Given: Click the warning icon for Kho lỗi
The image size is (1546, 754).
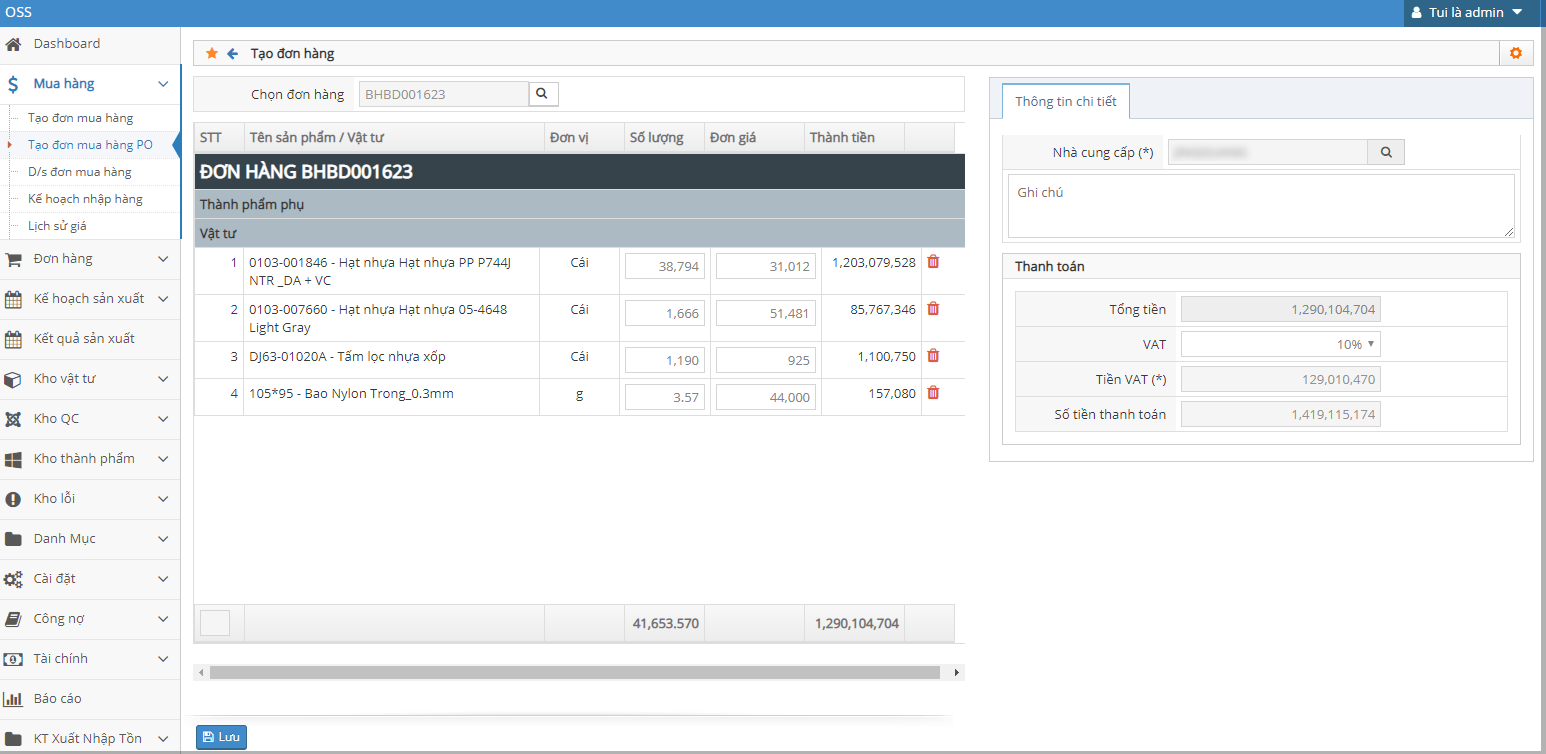Looking at the screenshot, I should (x=13, y=499).
